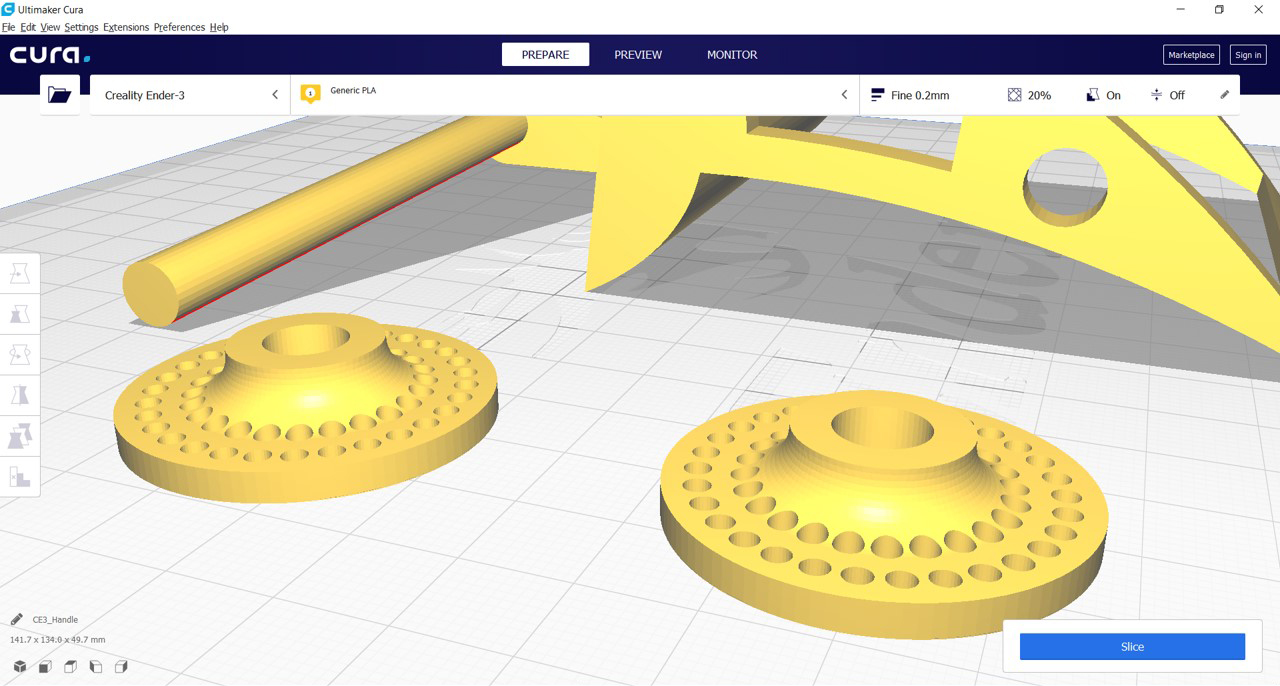Select the Support Blocker tool
The height and width of the screenshot is (686, 1280).
point(20,477)
